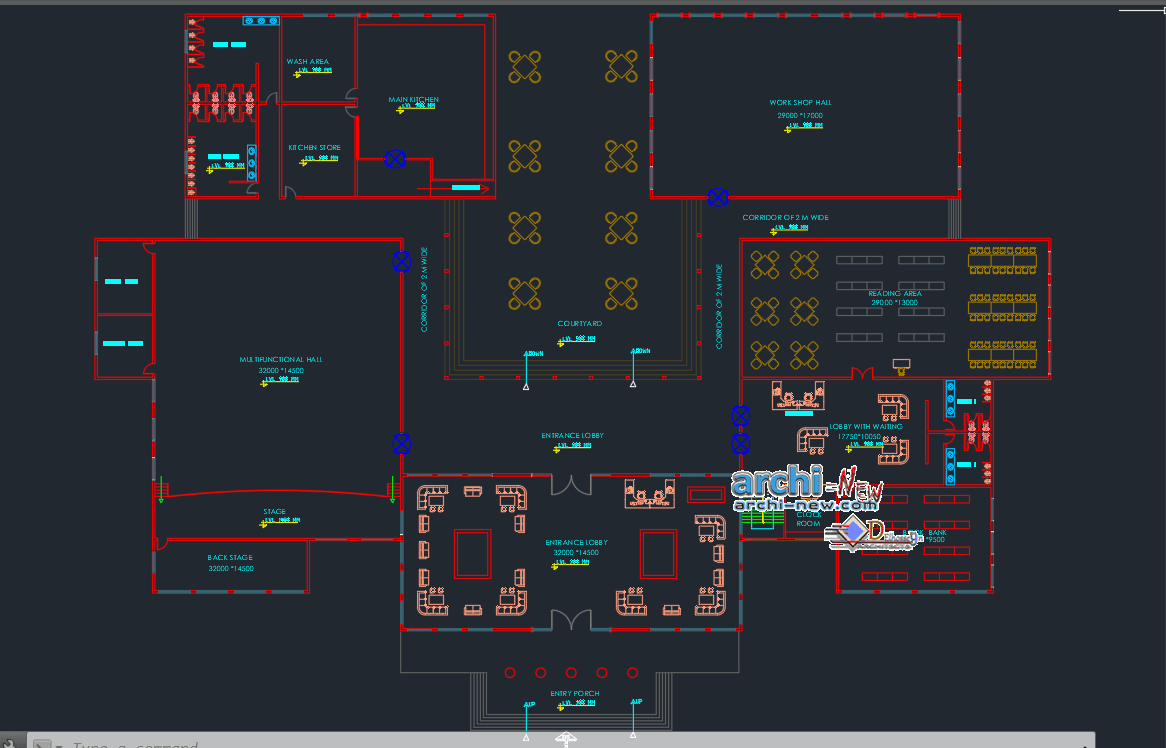Select a dining table block in the Courtyard
1166x748 pixels.
pyautogui.click(x=524, y=229)
